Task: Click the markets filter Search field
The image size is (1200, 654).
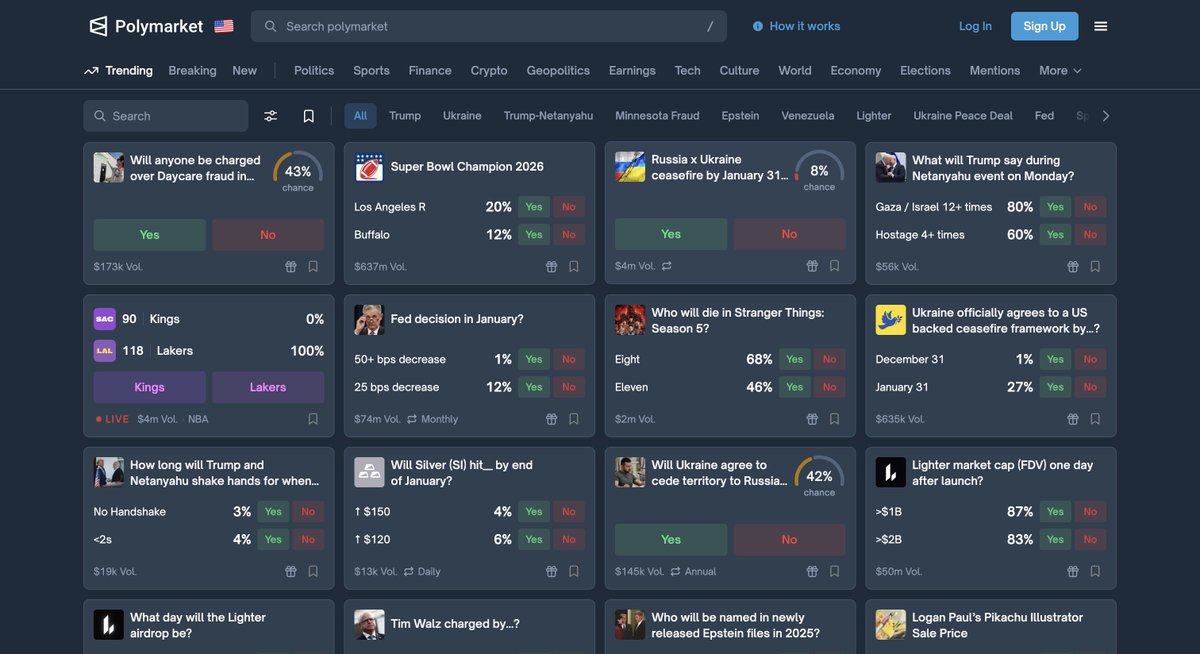Action: pyautogui.click(x=166, y=116)
